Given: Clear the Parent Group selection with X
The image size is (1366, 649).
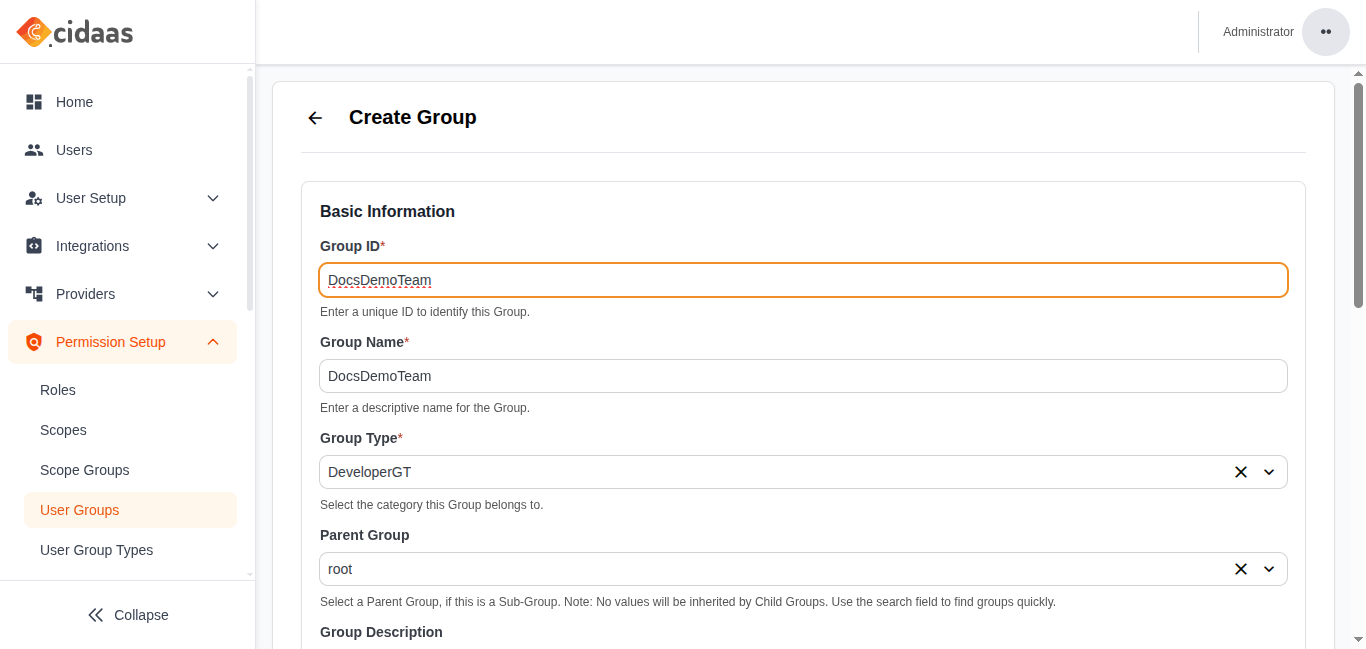Looking at the screenshot, I should coord(1241,569).
